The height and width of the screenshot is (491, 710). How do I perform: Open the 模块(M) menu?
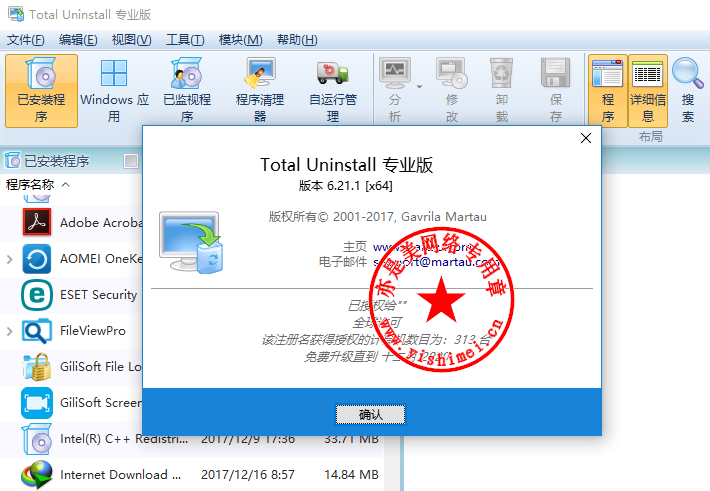point(240,40)
